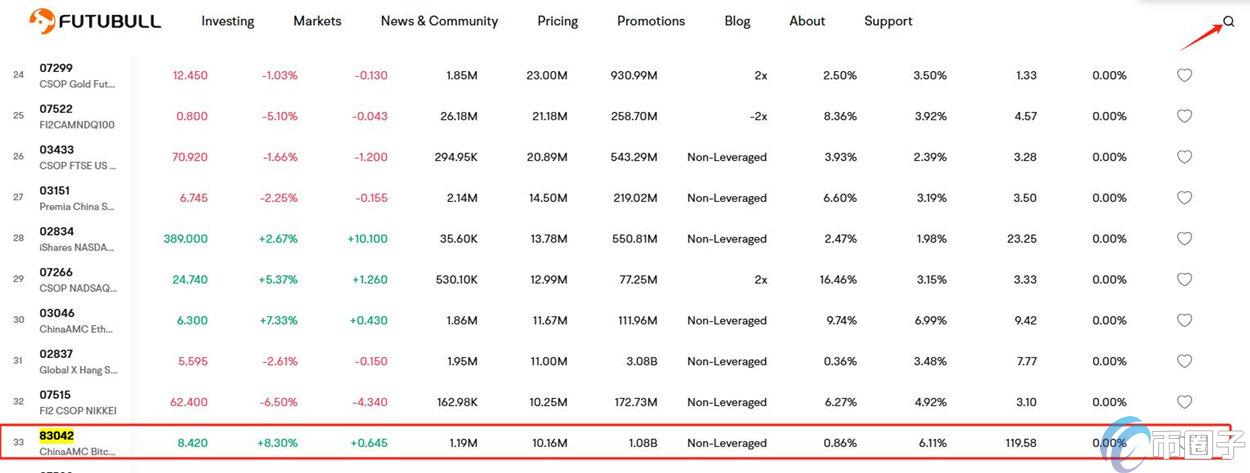Viewport: 1250px width, 473px height.
Task: Toggle watchlist heart for 07522
Action: pyautogui.click(x=1184, y=116)
